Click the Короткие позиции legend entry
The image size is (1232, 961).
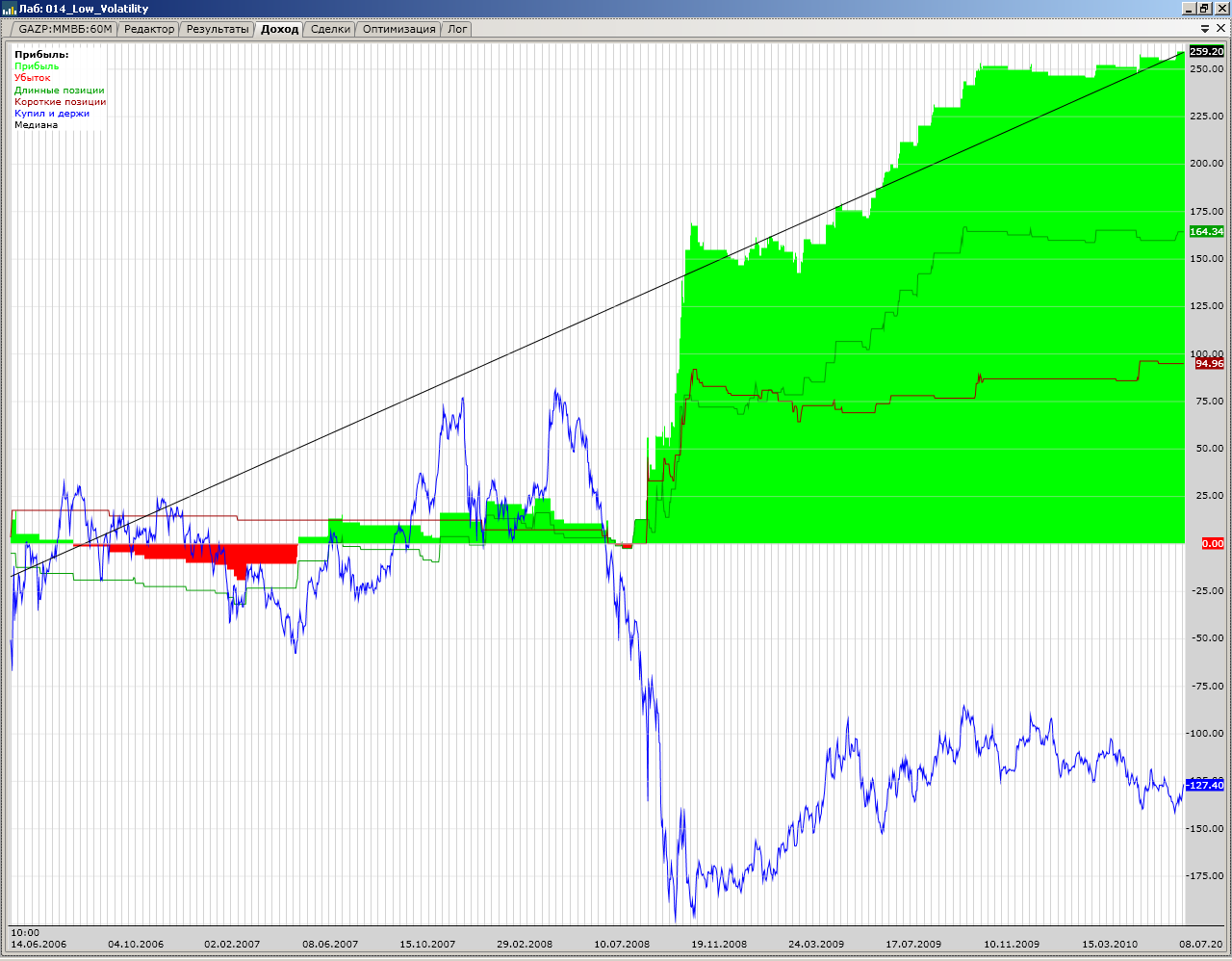point(61,101)
